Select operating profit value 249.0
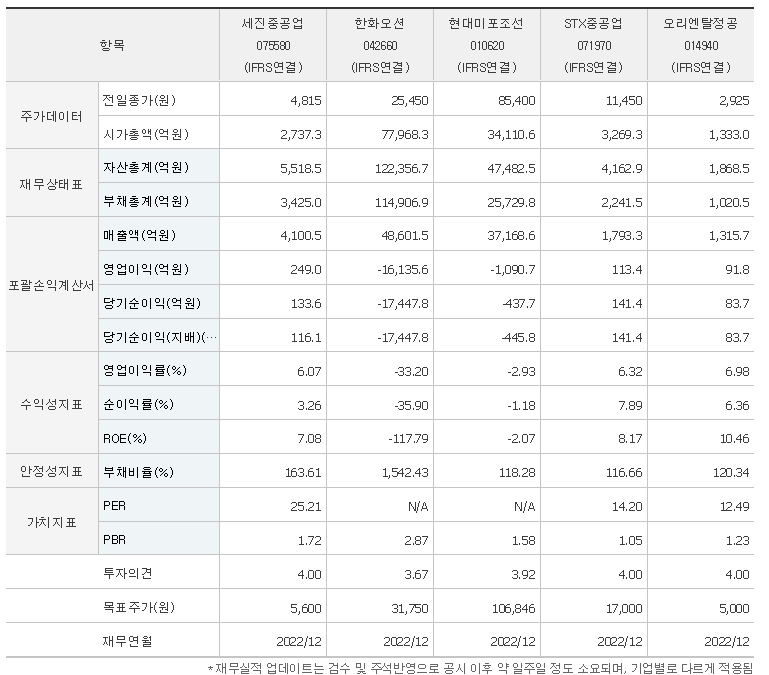769x675 pixels. (306, 269)
